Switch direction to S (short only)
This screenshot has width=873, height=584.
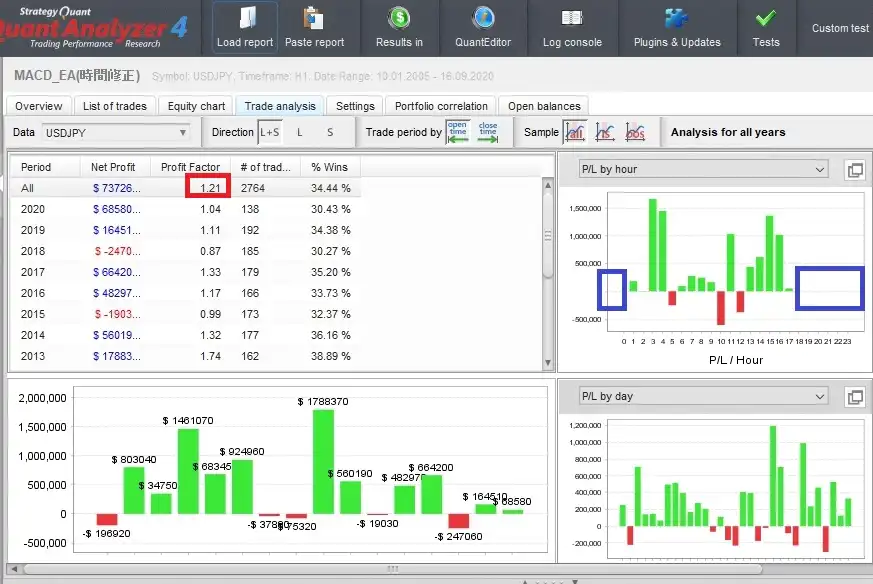pyautogui.click(x=330, y=132)
